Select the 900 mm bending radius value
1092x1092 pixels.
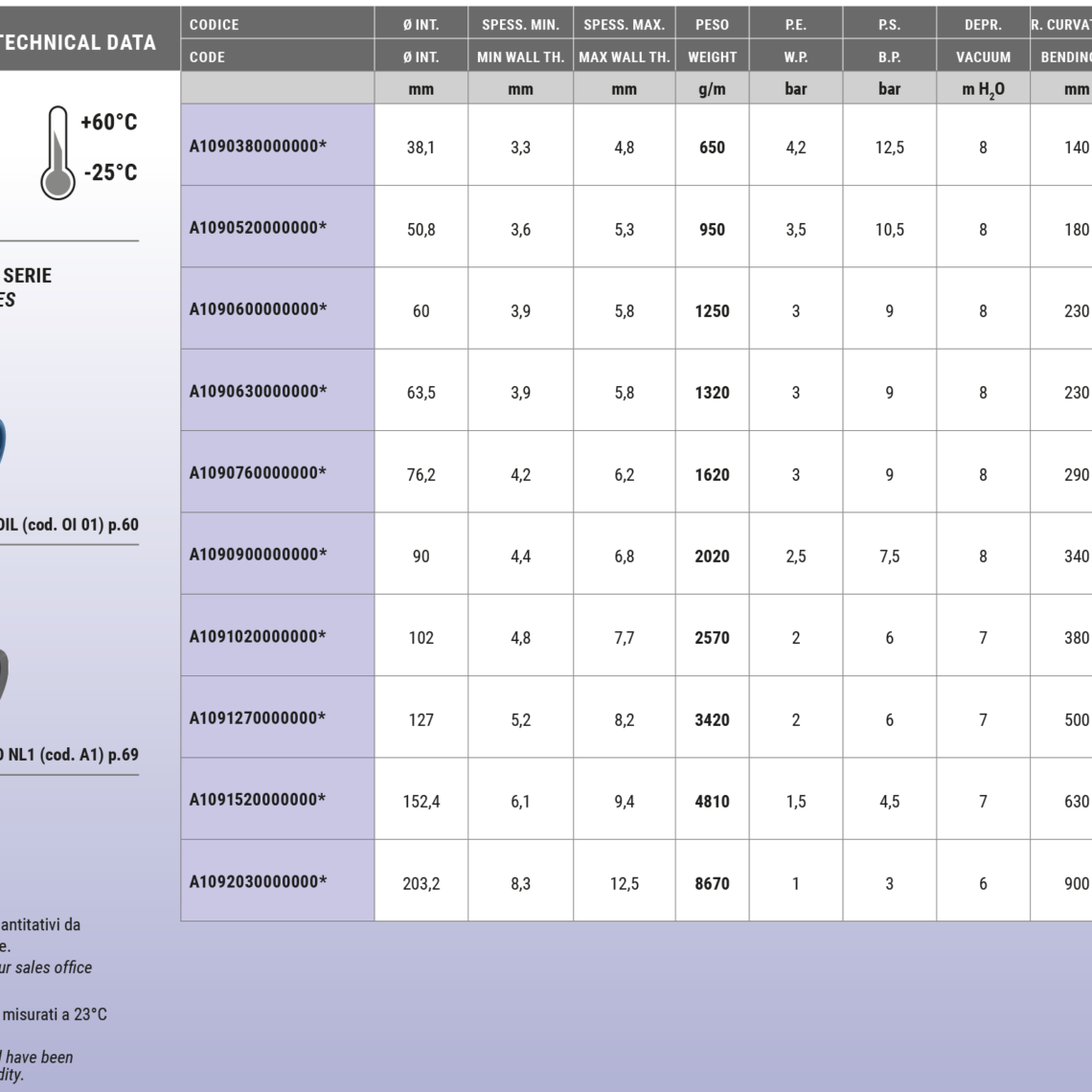[1076, 883]
